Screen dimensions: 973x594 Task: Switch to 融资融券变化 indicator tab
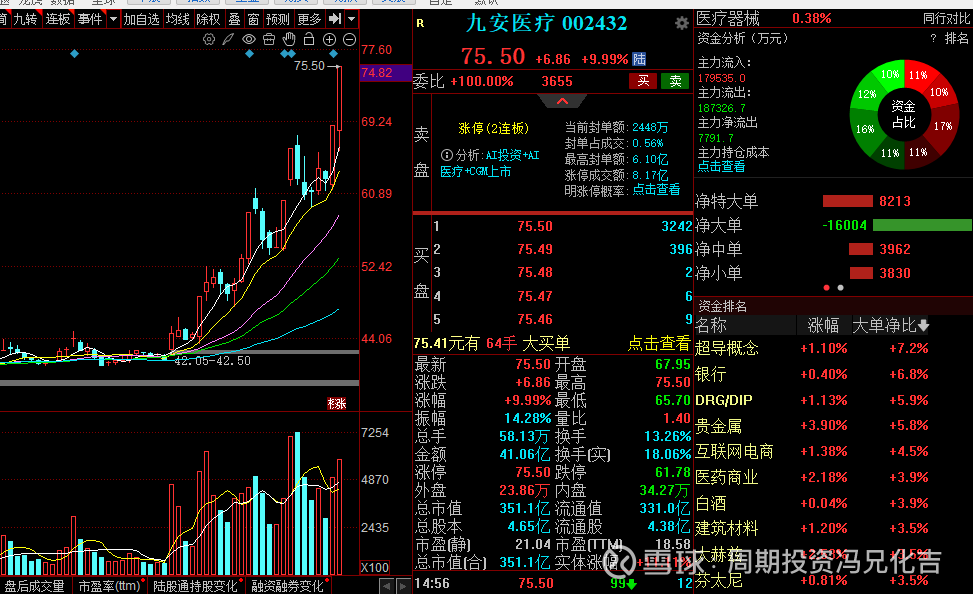click(287, 586)
